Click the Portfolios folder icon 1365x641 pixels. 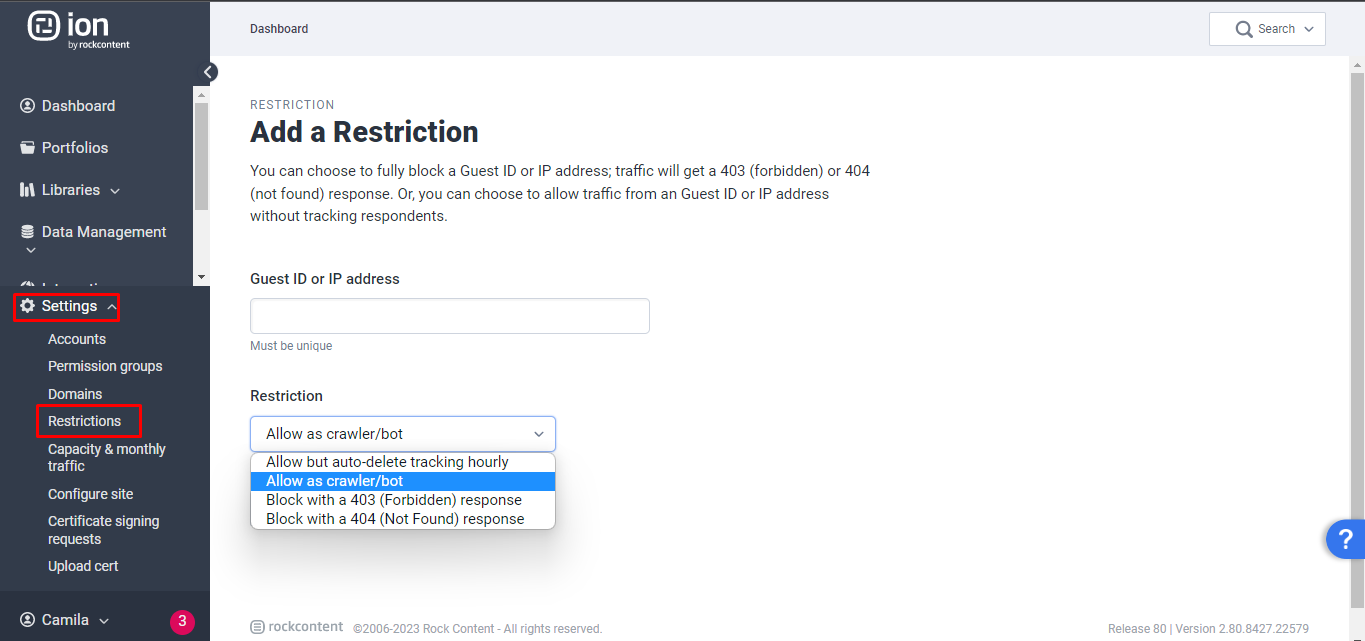tap(27, 148)
